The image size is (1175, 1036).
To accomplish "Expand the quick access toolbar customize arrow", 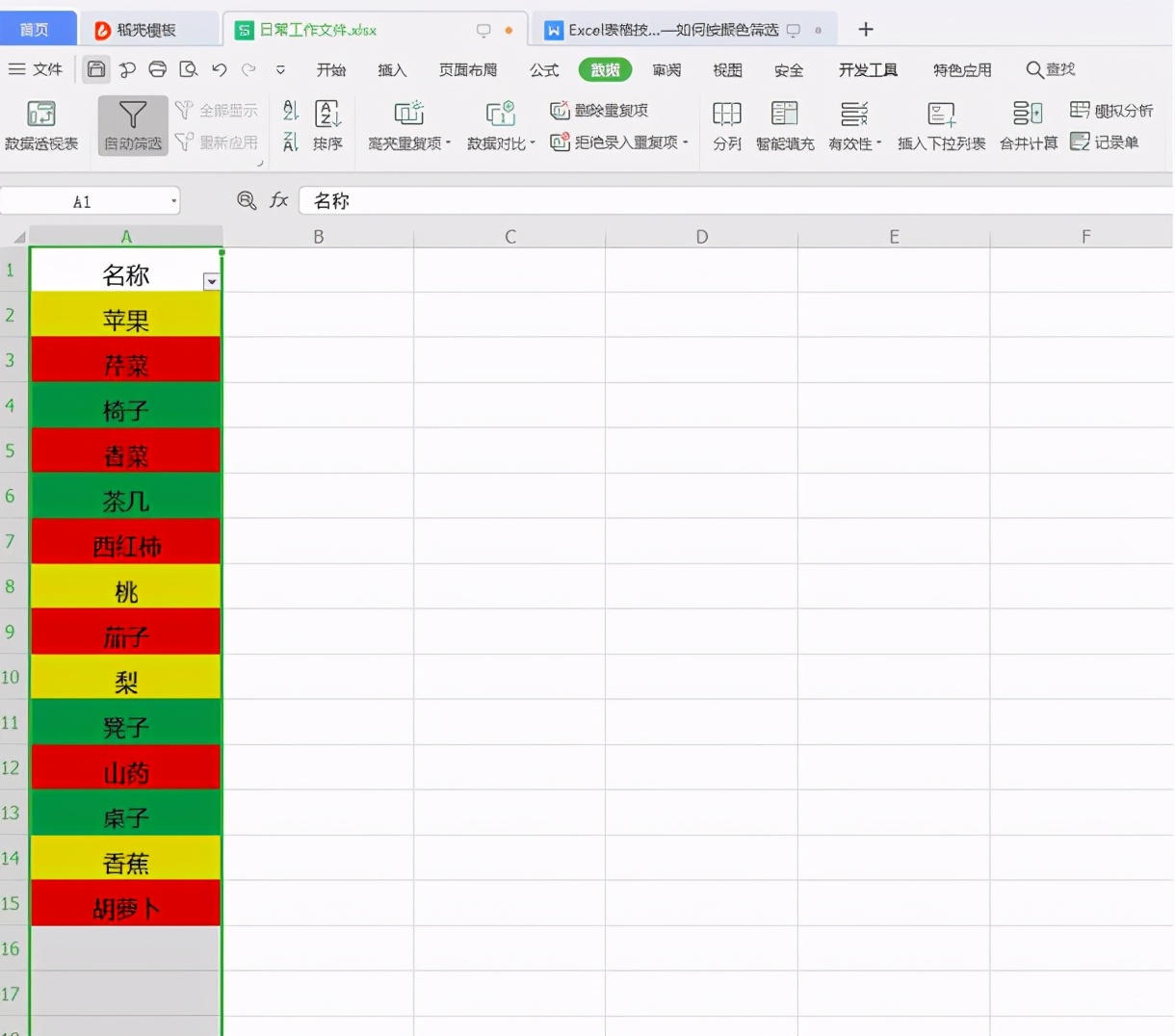I will coord(280,69).
